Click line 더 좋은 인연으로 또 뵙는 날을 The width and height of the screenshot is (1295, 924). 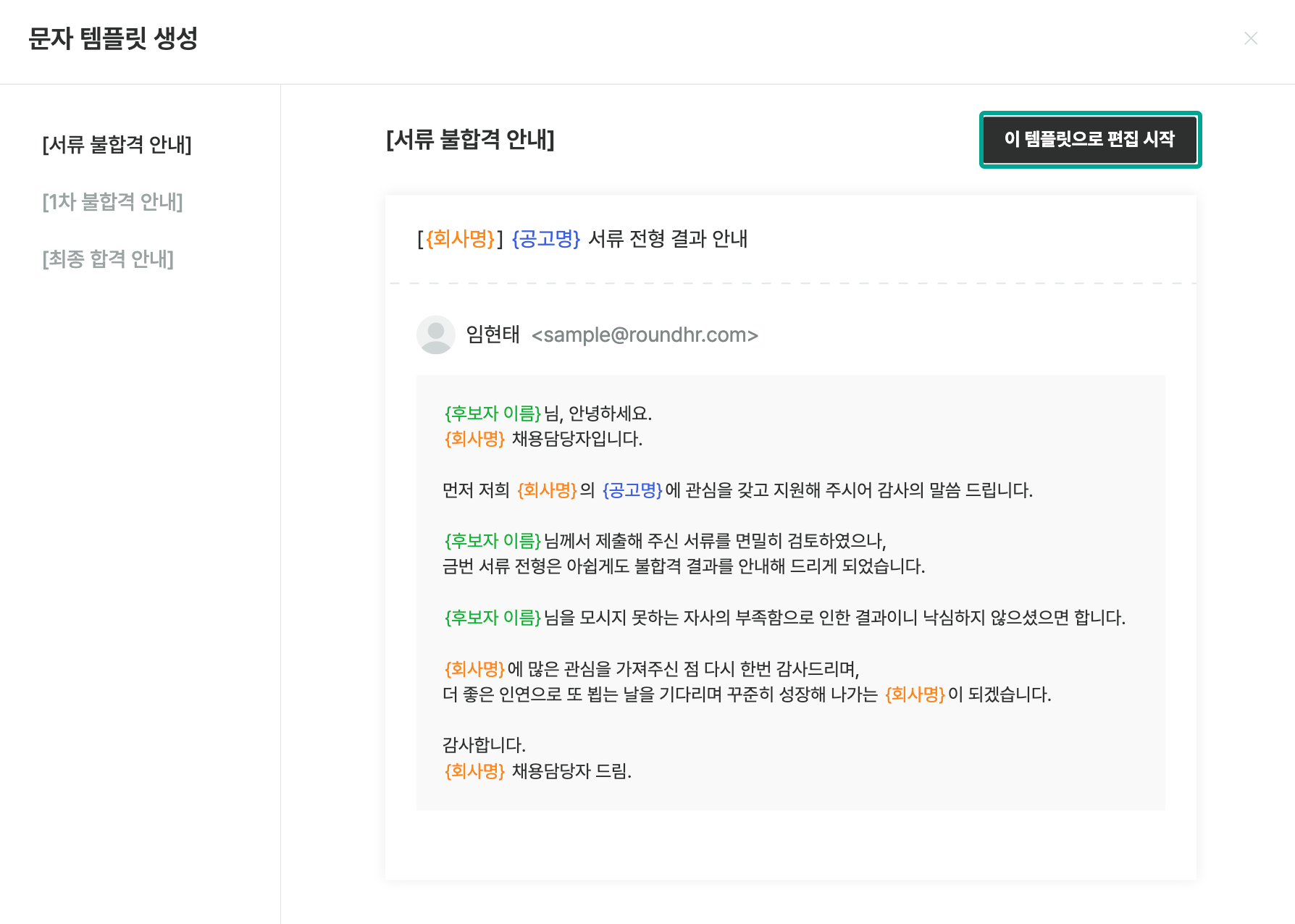pos(747,694)
